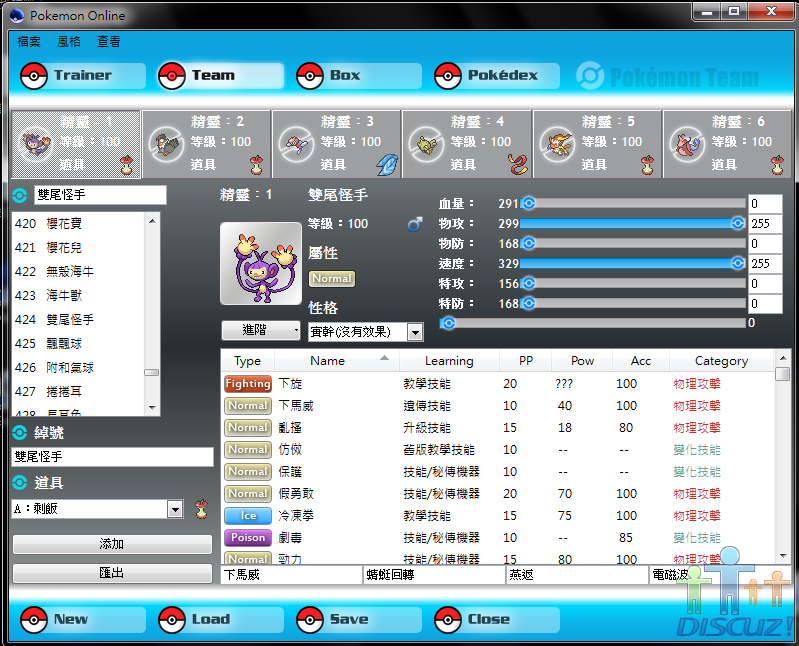Viewport: 799px width, 646px height.
Task: Click the Close button
Action: pyautogui.click(x=497, y=620)
